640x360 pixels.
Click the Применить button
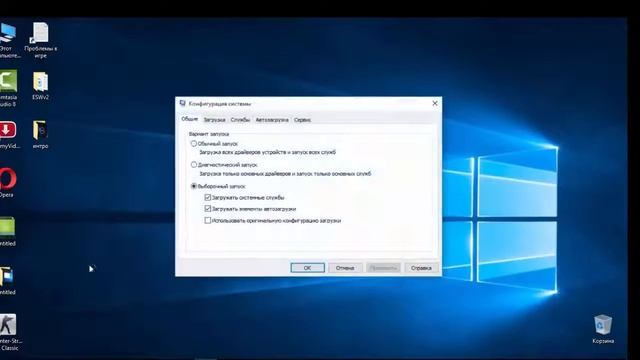pyautogui.click(x=383, y=268)
